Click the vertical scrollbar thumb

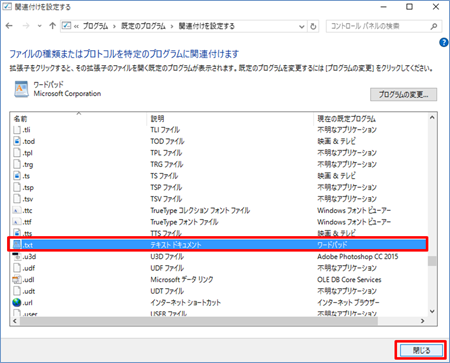[x=432, y=261]
